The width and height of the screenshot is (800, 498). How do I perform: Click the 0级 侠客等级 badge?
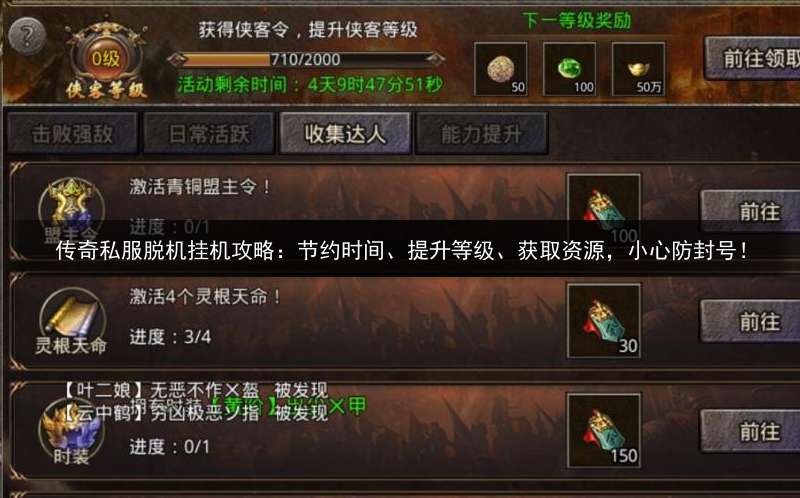106,60
